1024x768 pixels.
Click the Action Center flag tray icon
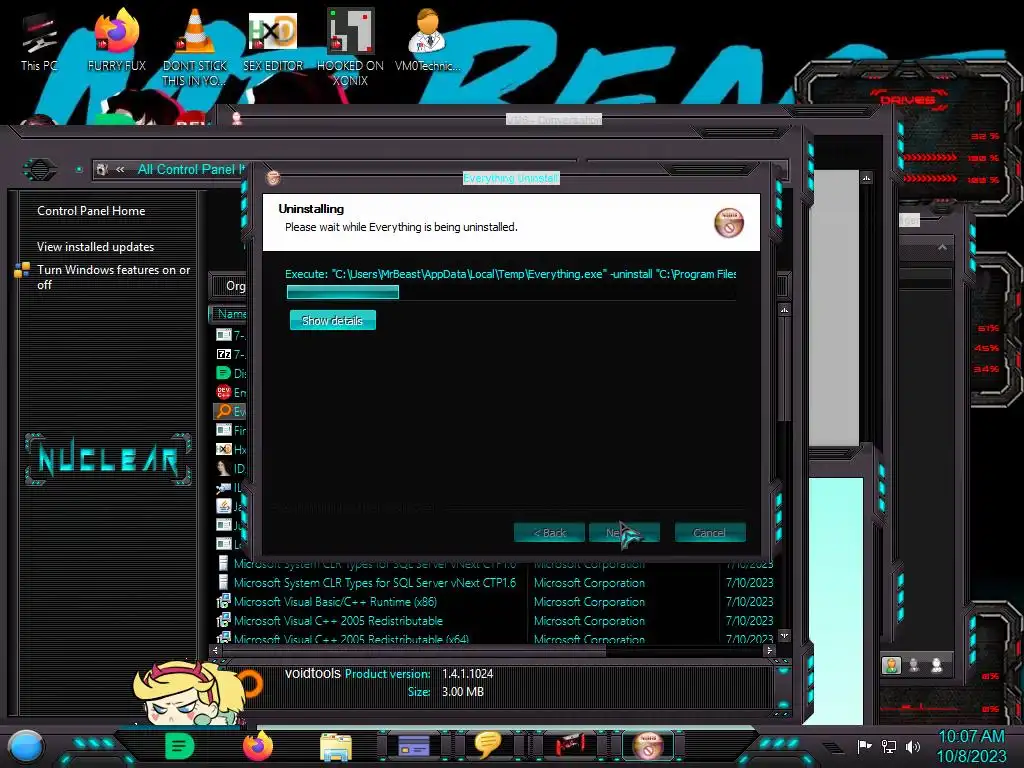(x=865, y=746)
